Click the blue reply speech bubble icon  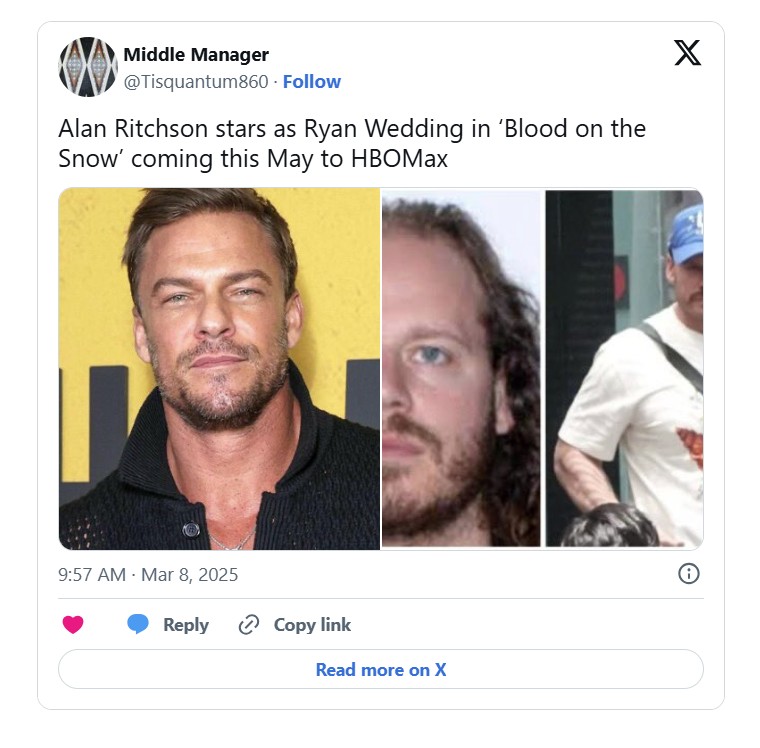click(138, 625)
